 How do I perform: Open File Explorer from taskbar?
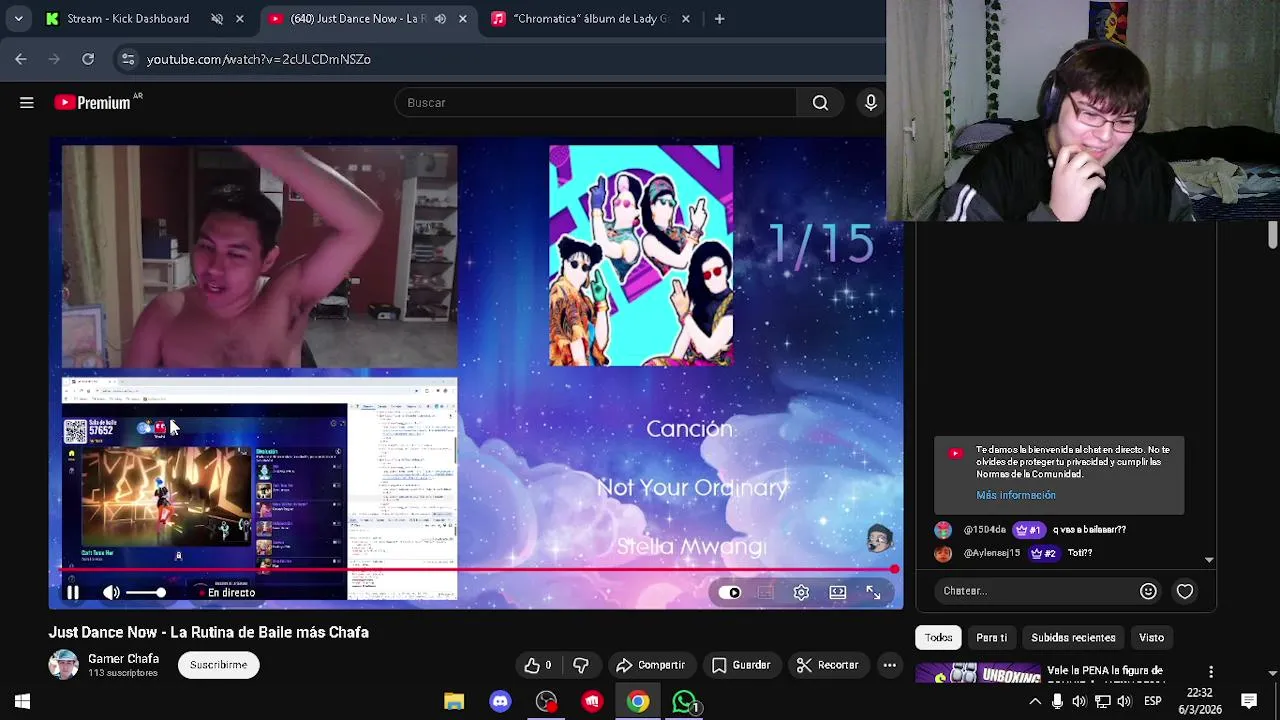coord(454,702)
